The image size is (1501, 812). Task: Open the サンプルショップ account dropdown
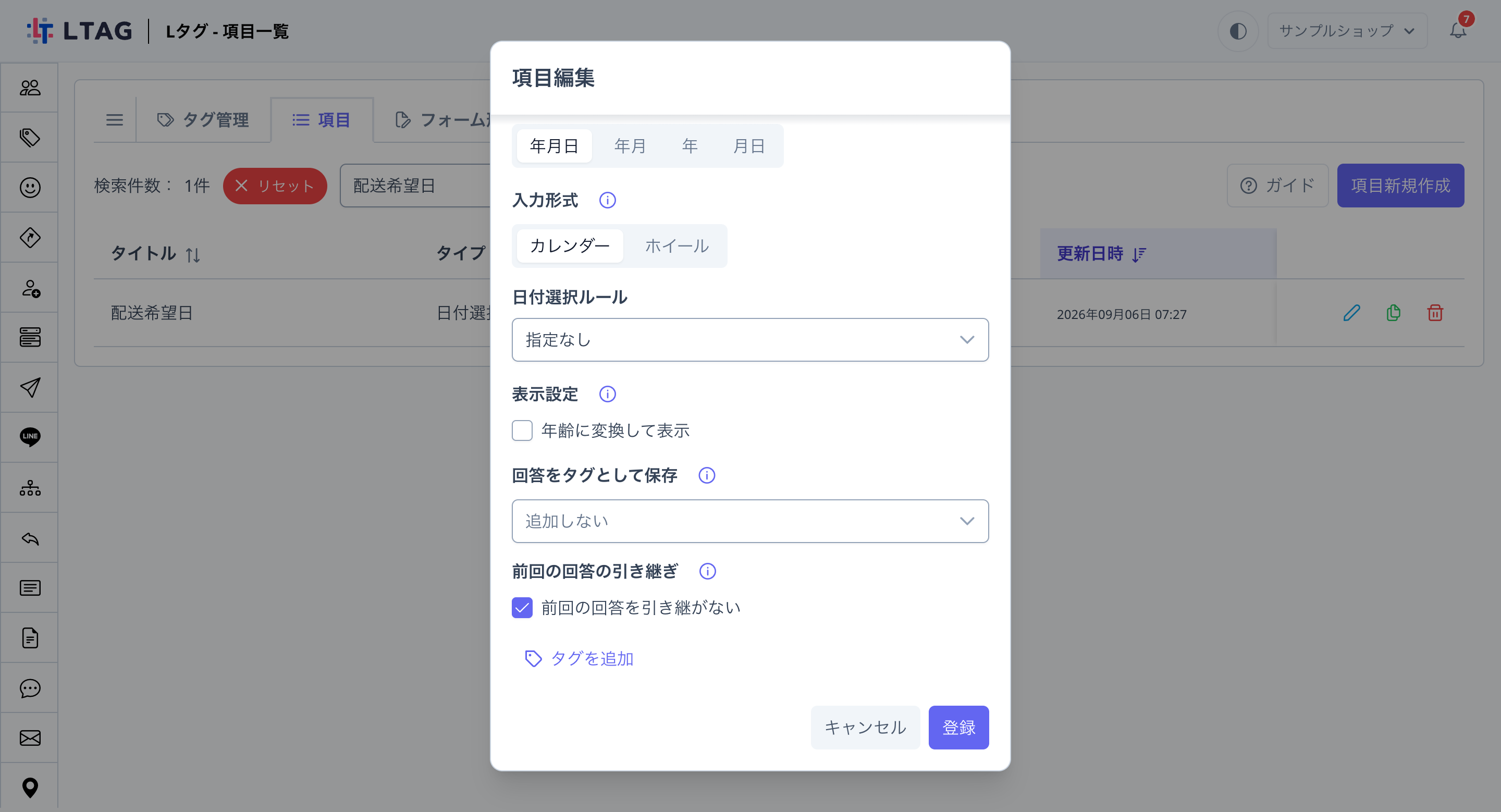click(1347, 31)
